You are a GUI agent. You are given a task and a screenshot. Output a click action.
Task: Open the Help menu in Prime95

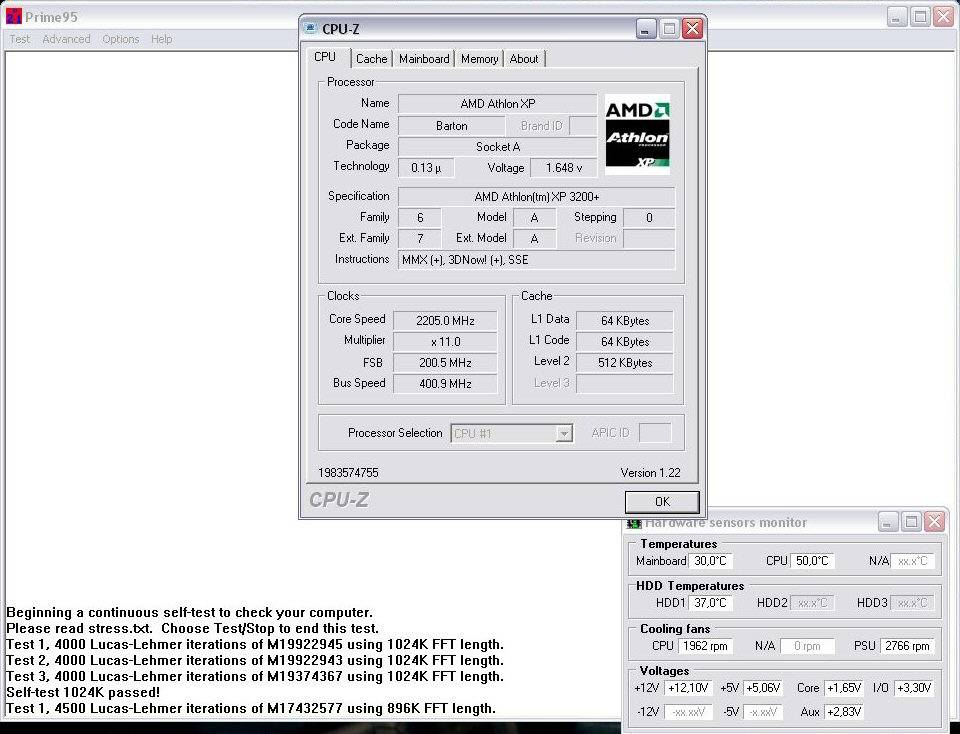tap(161, 39)
